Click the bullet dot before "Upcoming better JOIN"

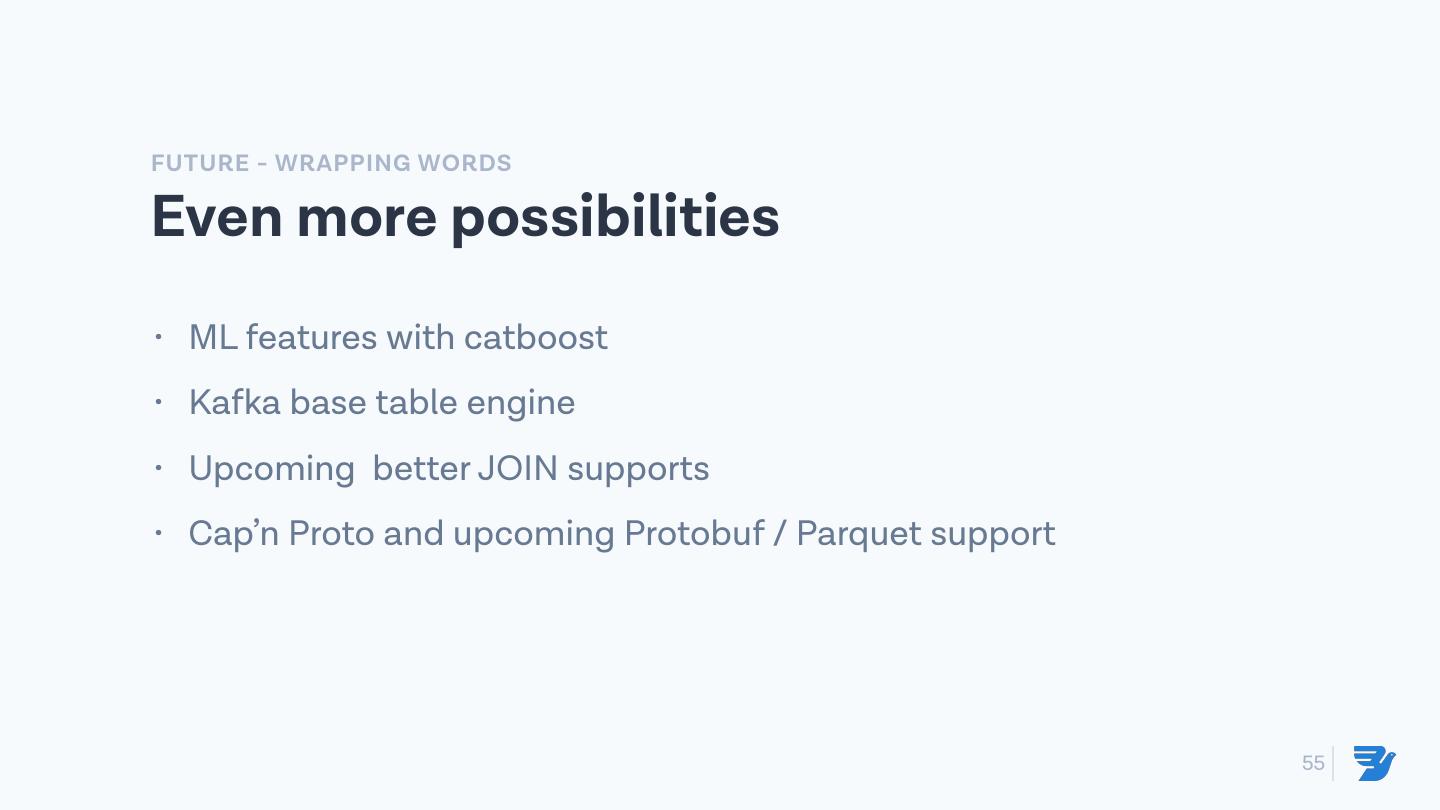158,468
